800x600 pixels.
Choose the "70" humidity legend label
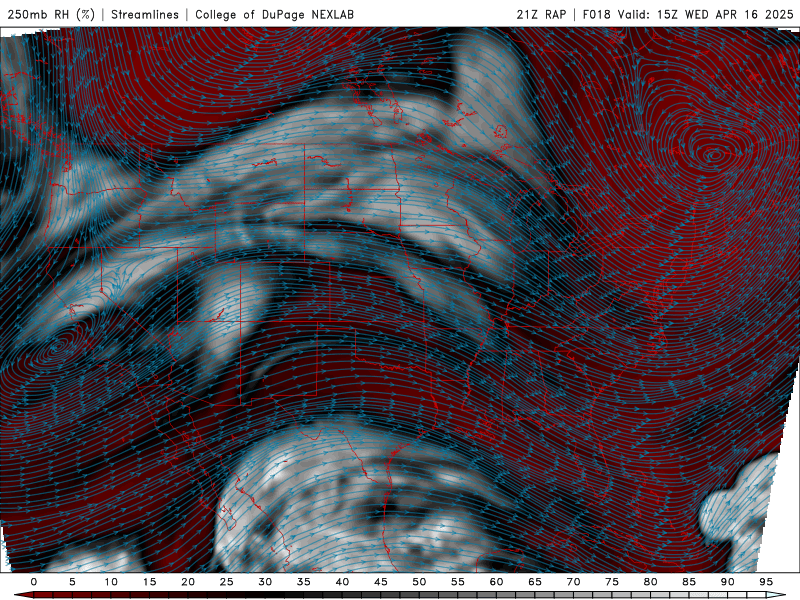pos(573,582)
